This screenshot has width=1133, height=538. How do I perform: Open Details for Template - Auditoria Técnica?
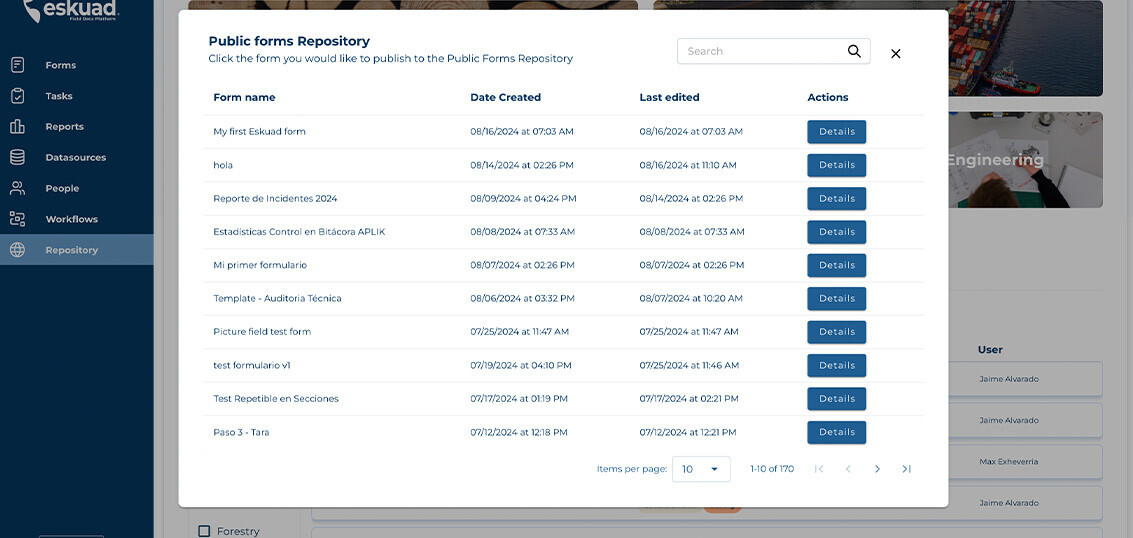[x=837, y=298]
